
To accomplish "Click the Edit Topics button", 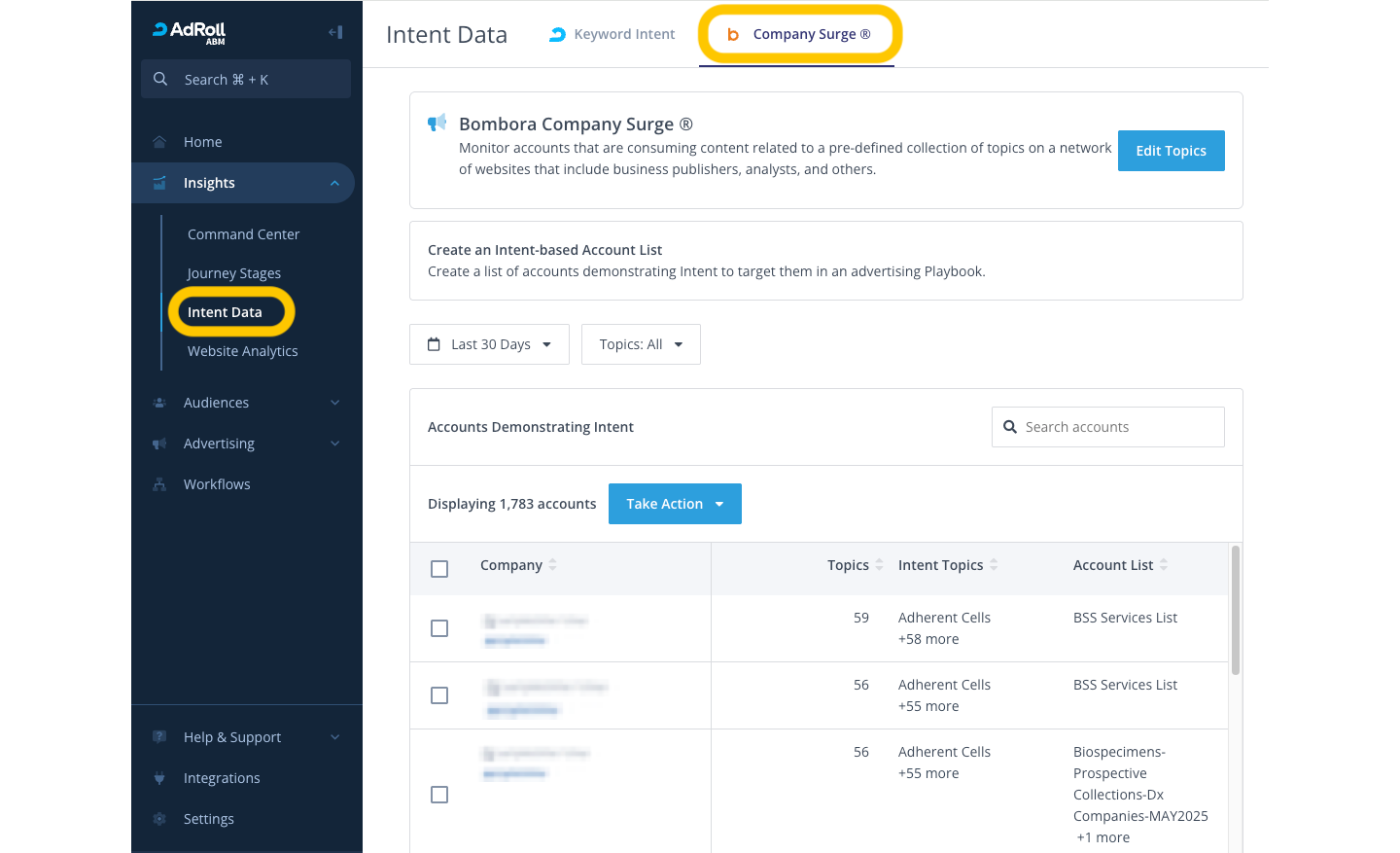I will pyautogui.click(x=1171, y=151).
